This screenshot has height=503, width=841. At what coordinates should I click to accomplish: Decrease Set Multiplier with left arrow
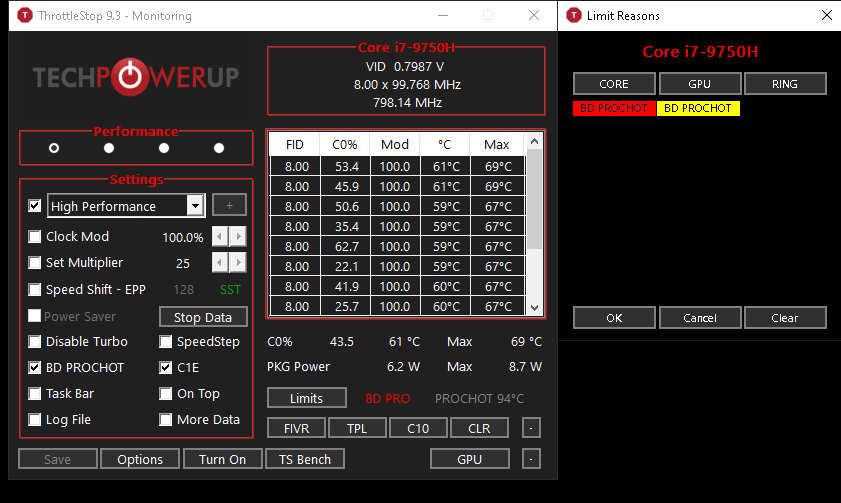[220, 262]
